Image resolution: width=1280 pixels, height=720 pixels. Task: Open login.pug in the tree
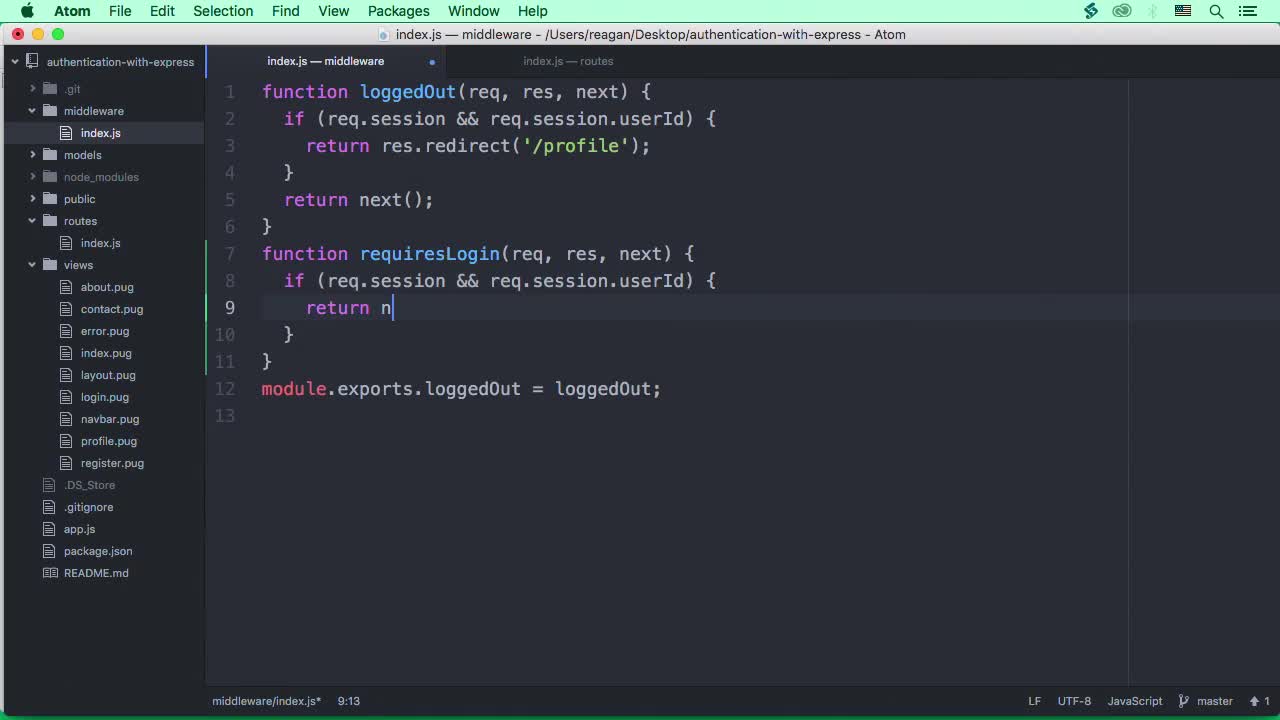click(x=105, y=397)
